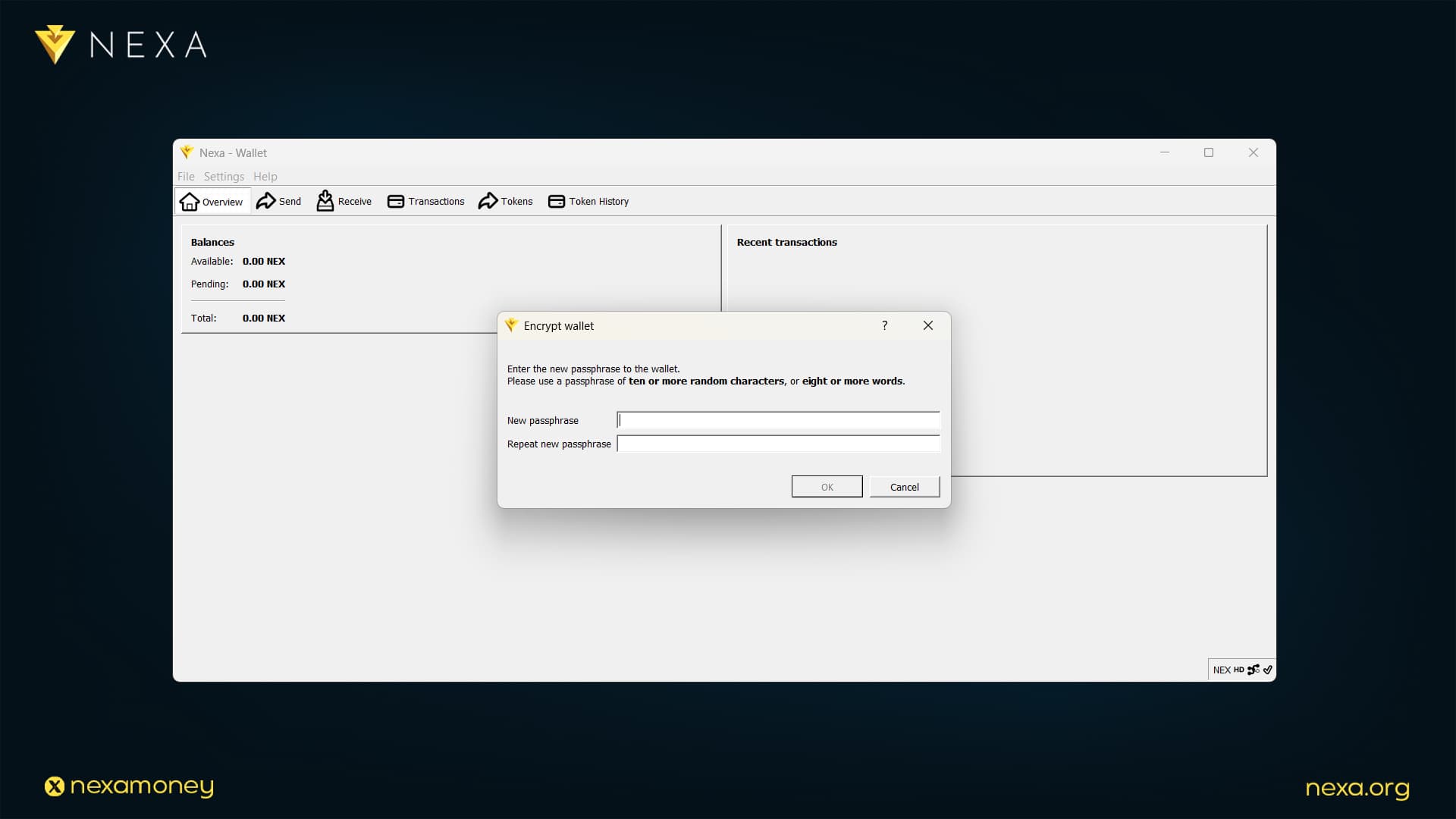Click the network connections status icon
This screenshot has height=819, width=1456.
pos(1253,670)
